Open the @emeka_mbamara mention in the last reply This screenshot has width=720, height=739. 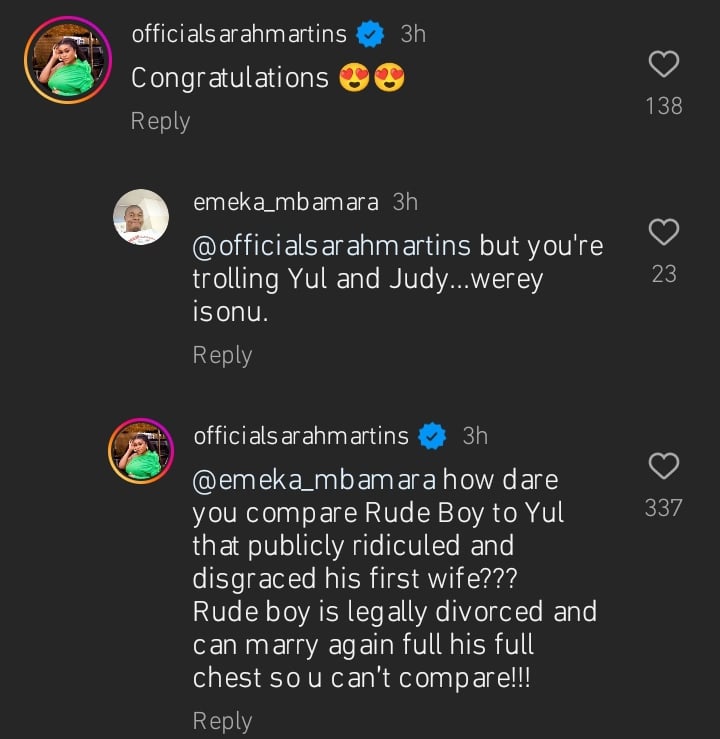click(314, 480)
